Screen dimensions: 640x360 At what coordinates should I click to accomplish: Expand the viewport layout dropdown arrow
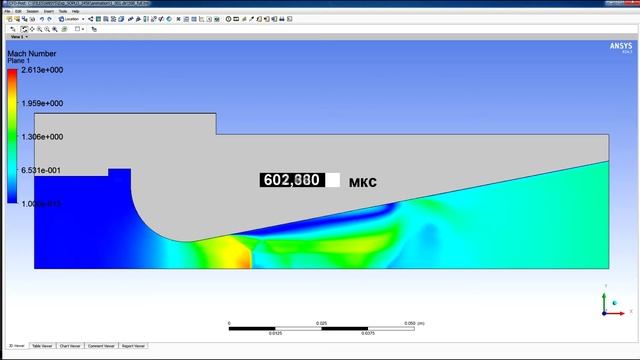click(x=83, y=29)
